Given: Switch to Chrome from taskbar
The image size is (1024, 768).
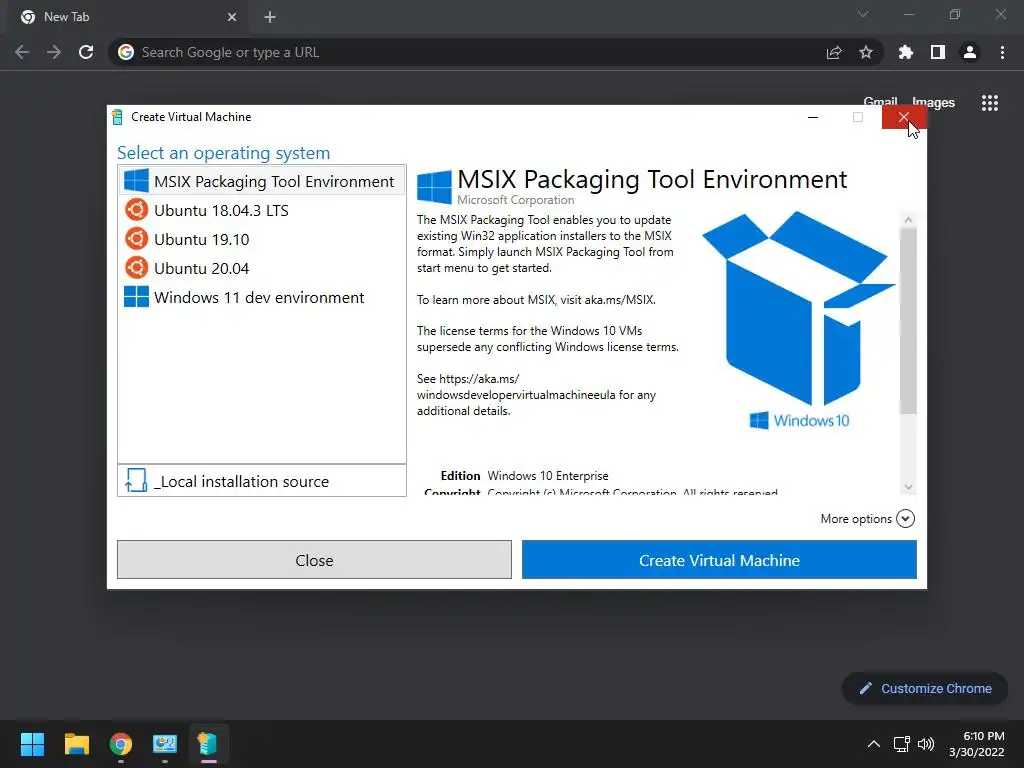Looking at the screenshot, I should (121, 744).
